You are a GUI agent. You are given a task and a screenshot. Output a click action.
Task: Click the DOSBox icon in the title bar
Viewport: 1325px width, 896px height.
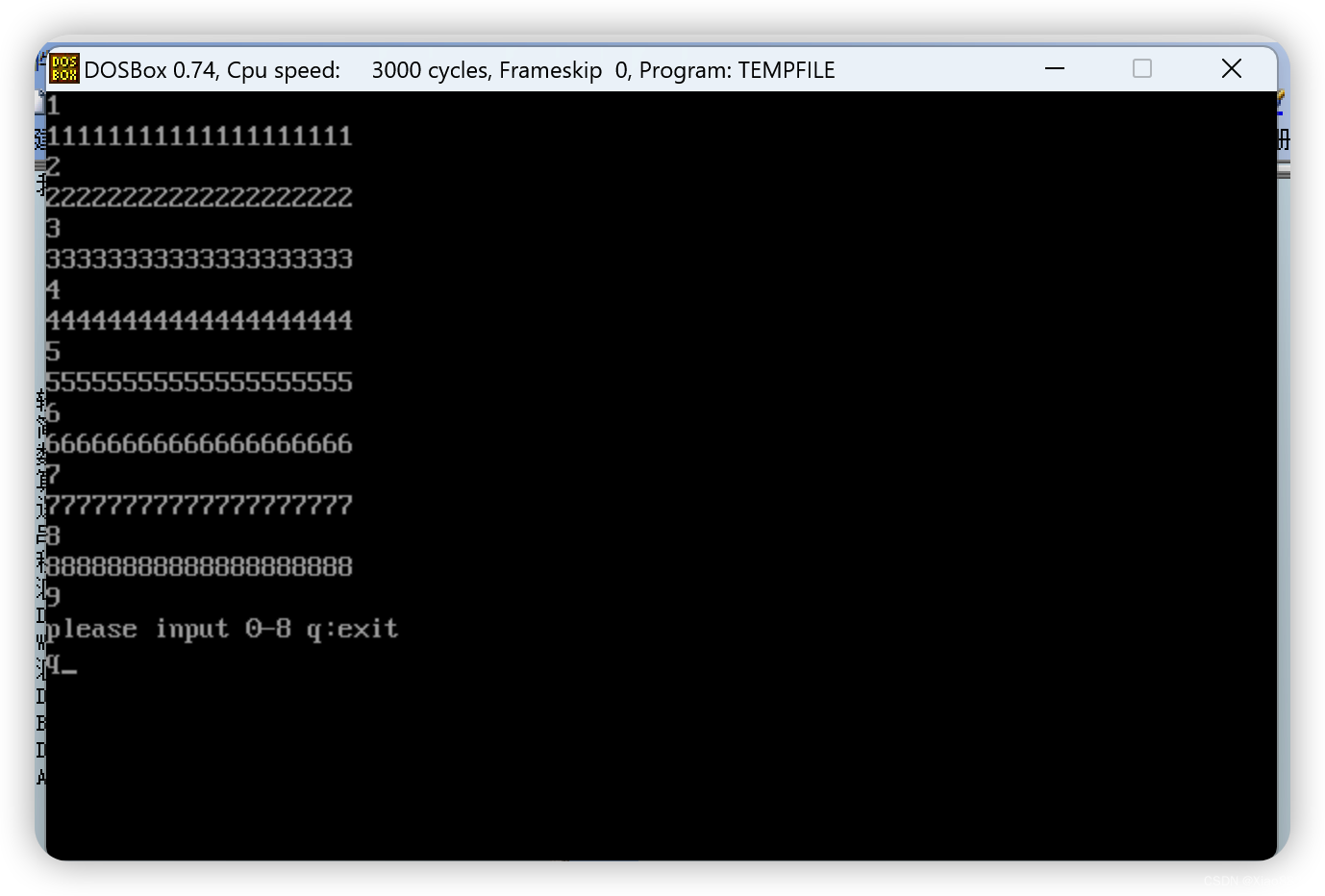click(64, 69)
